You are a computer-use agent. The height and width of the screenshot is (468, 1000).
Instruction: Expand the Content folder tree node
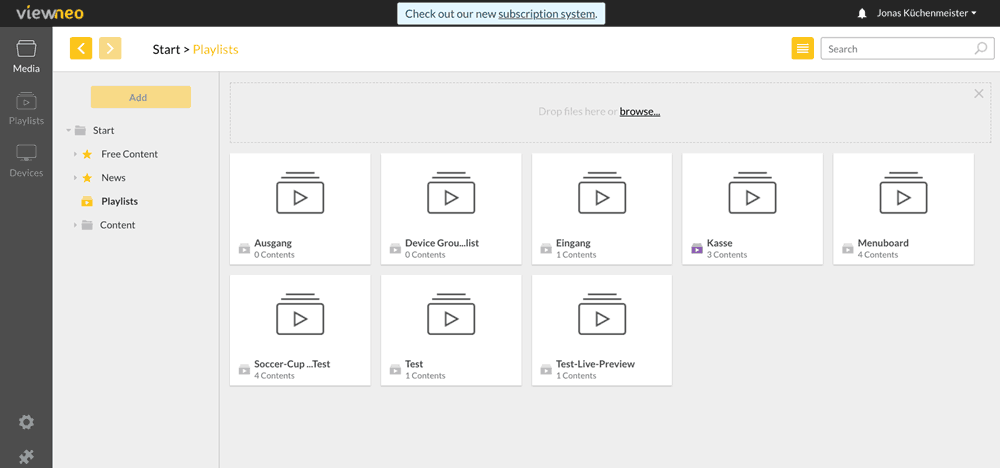click(x=75, y=225)
